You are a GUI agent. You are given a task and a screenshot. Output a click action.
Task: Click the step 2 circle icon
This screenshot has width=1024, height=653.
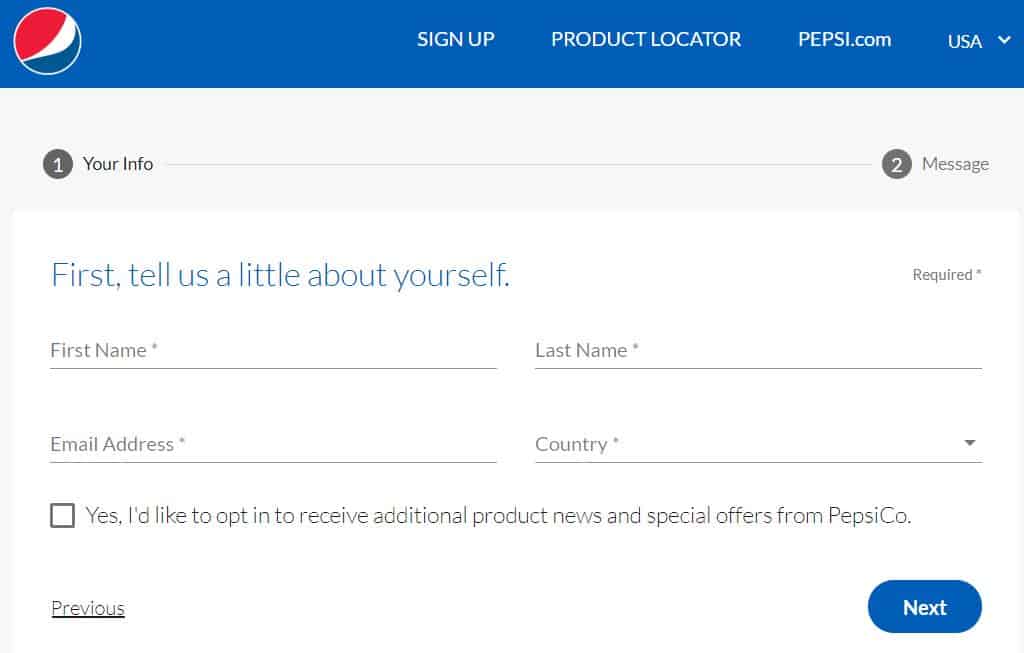coord(895,164)
